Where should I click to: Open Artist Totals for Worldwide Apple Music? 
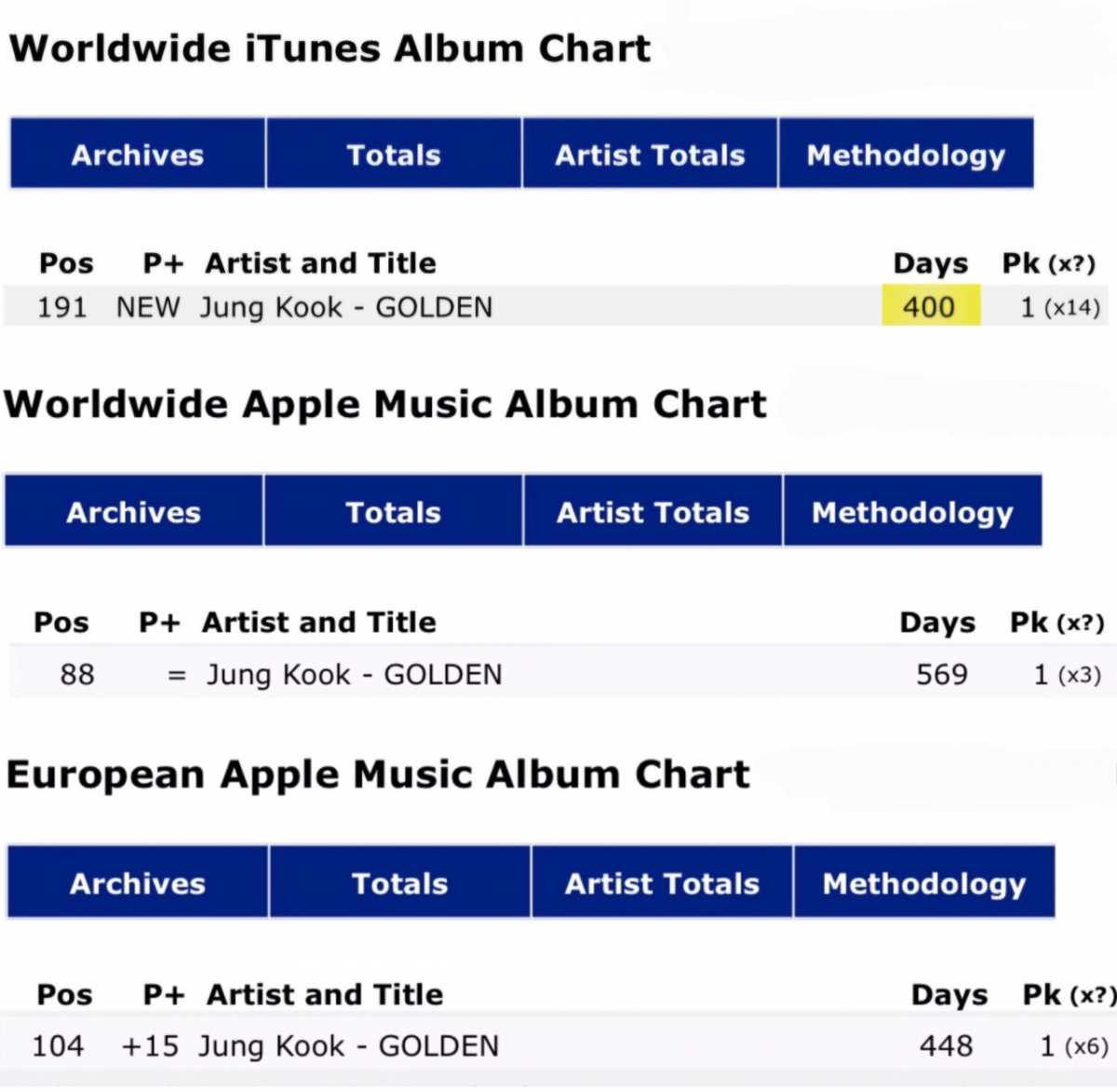click(653, 512)
